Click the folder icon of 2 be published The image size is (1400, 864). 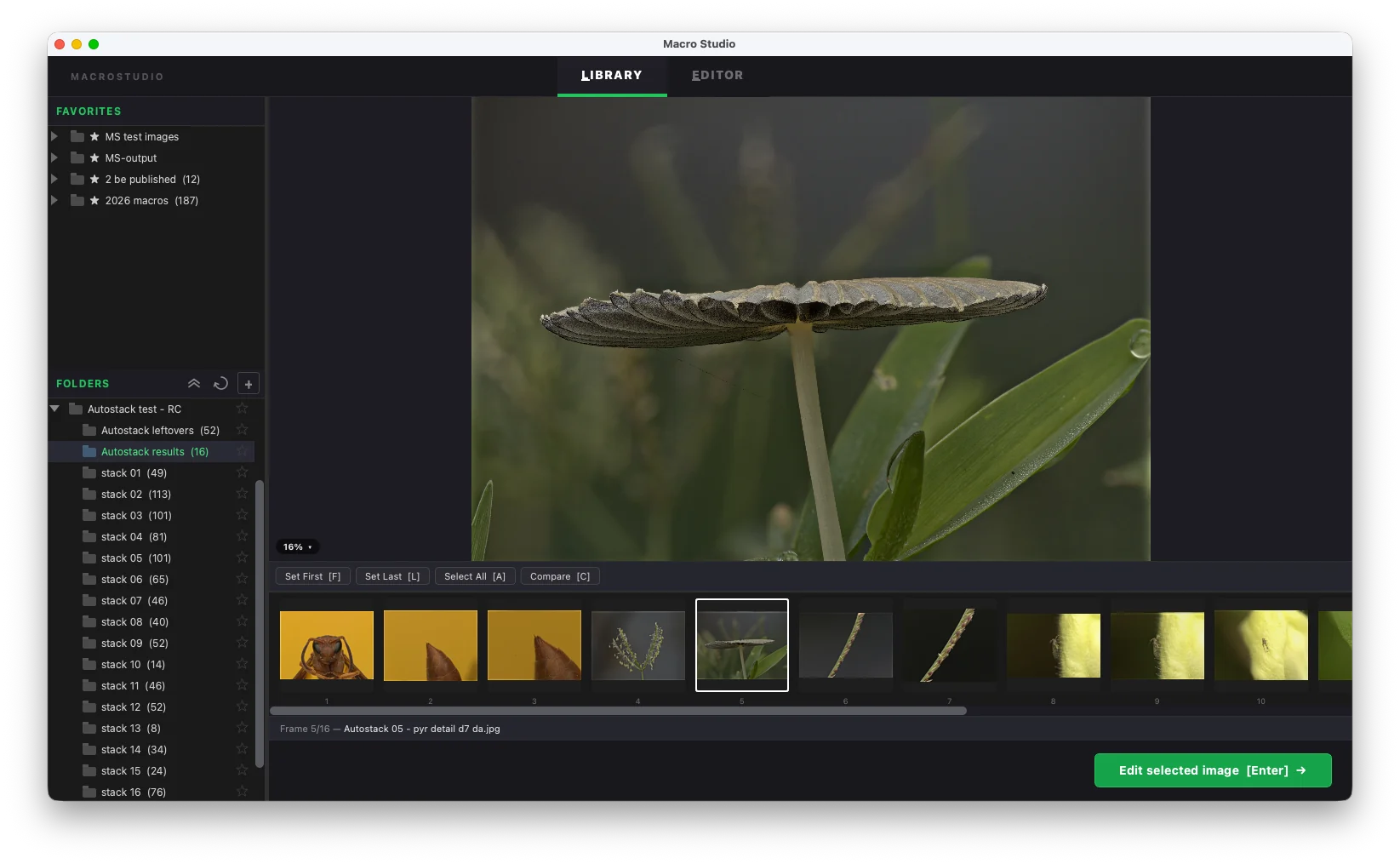pos(77,179)
